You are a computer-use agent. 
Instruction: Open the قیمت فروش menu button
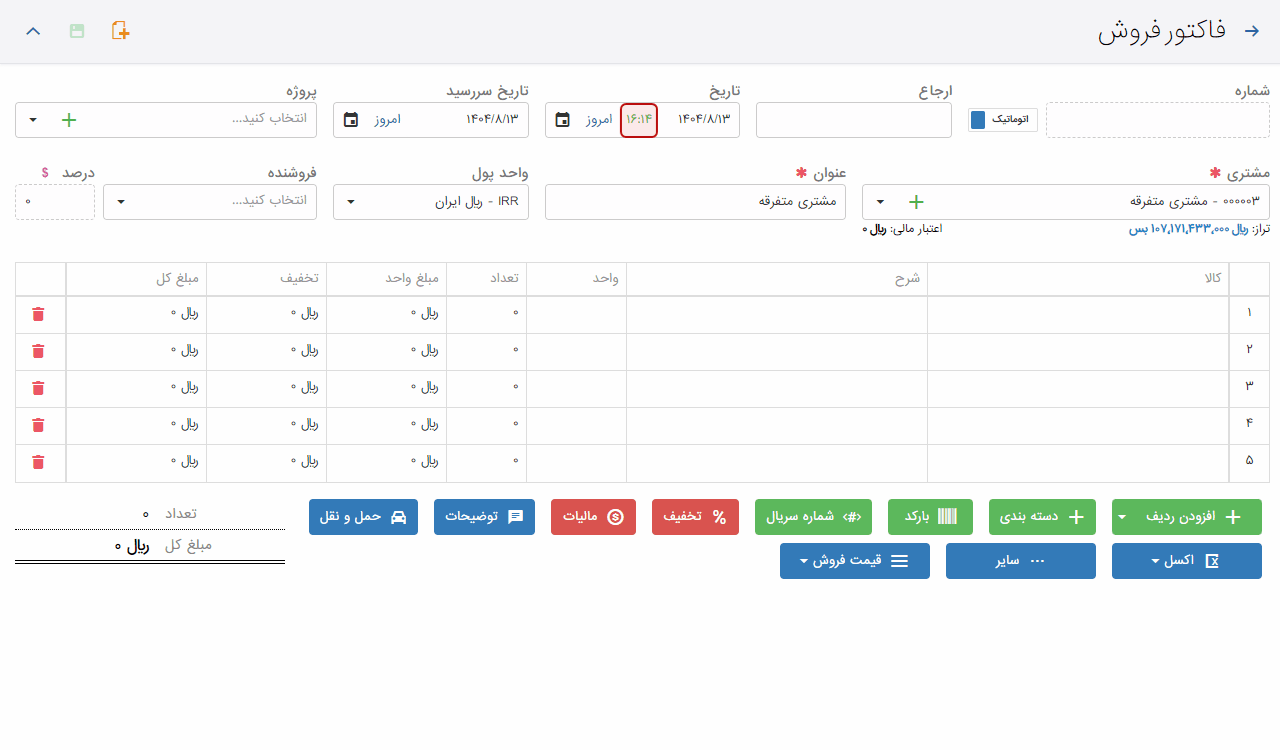point(854,561)
